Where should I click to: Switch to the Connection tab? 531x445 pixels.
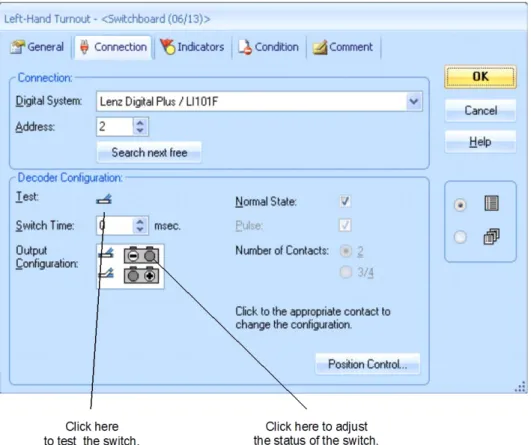pos(113,47)
